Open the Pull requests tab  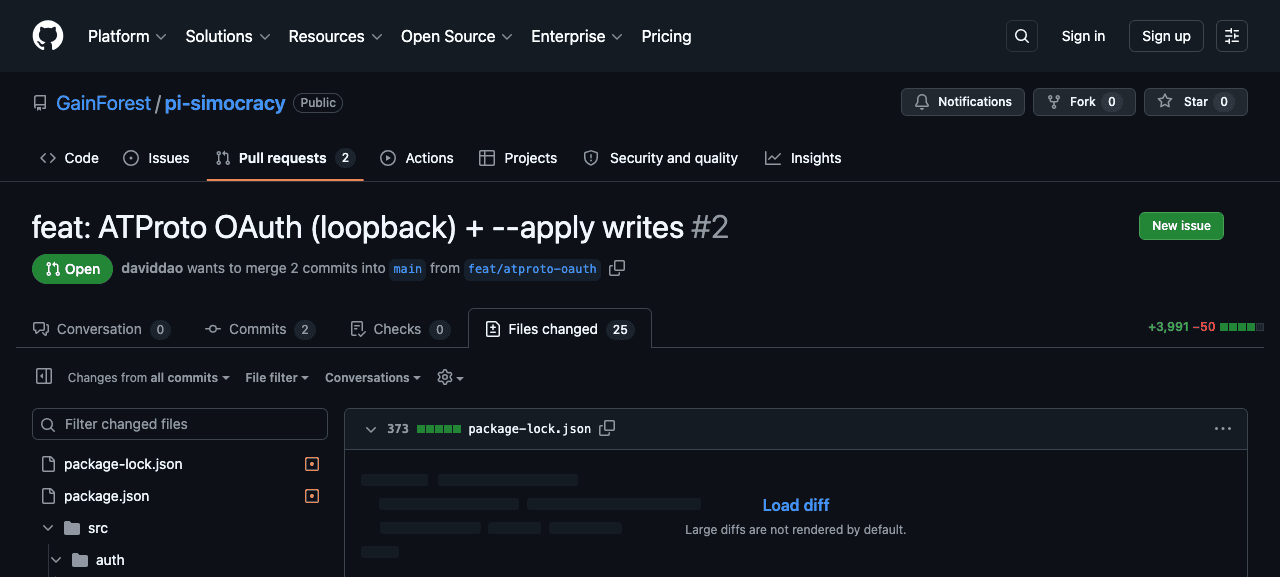[285, 158]
